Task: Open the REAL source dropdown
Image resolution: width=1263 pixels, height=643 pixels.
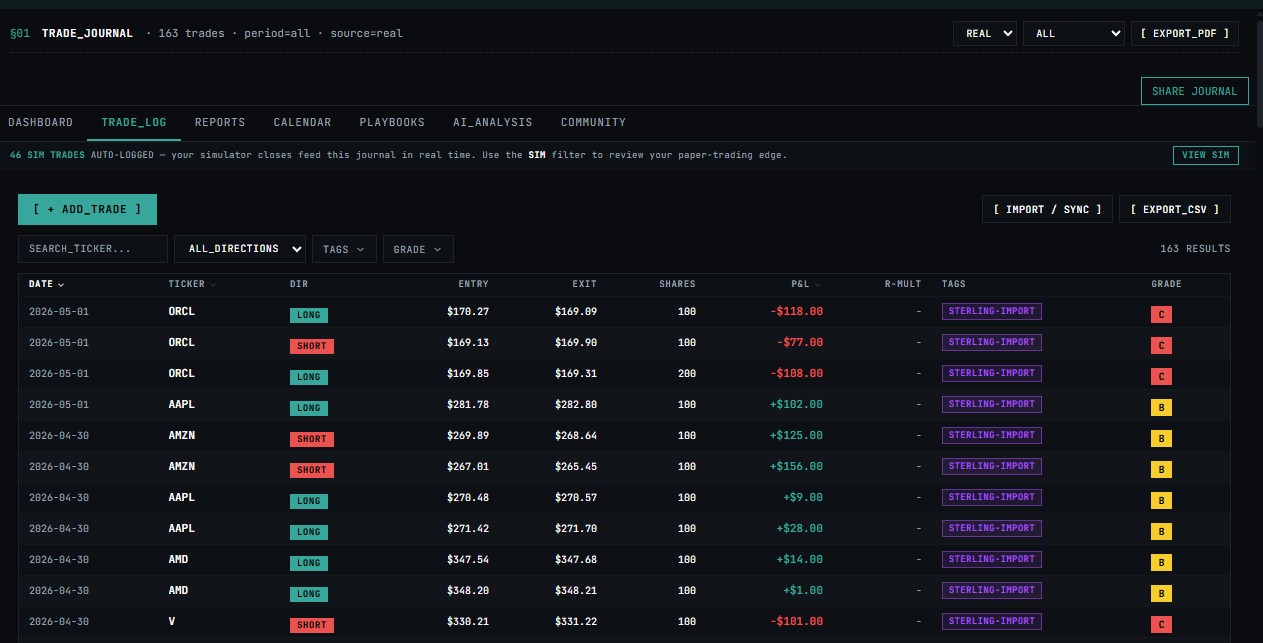Action: [985, 34]
